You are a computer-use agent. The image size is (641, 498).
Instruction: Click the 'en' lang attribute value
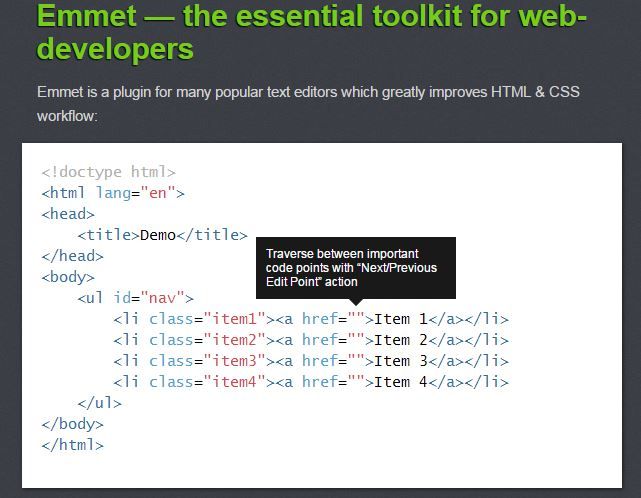(158, 193)
